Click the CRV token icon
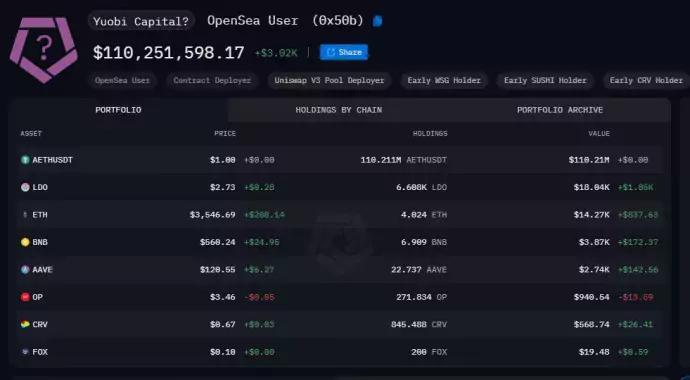The height and width of the screenshot is (380, 690). pos(25,325)
